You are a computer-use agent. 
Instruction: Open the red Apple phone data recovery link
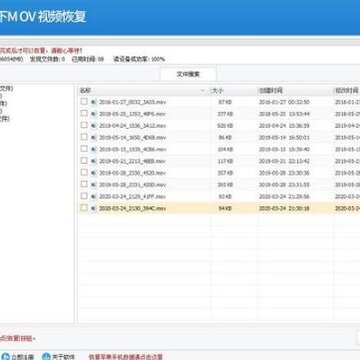[x=126, y=357]
